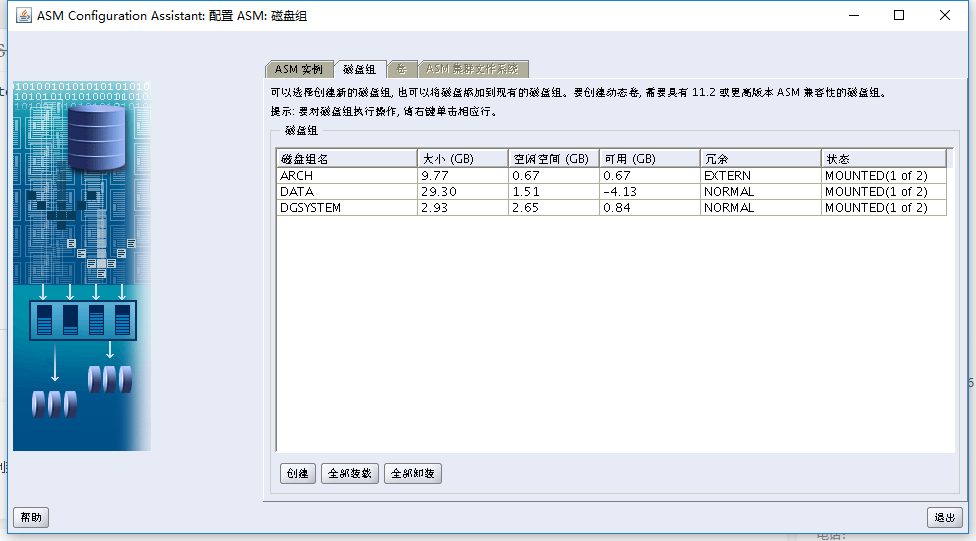This screenshot has width=976, height=541.
Task: Click the 0.84 usable cell
Action: [x=649, y=208]
